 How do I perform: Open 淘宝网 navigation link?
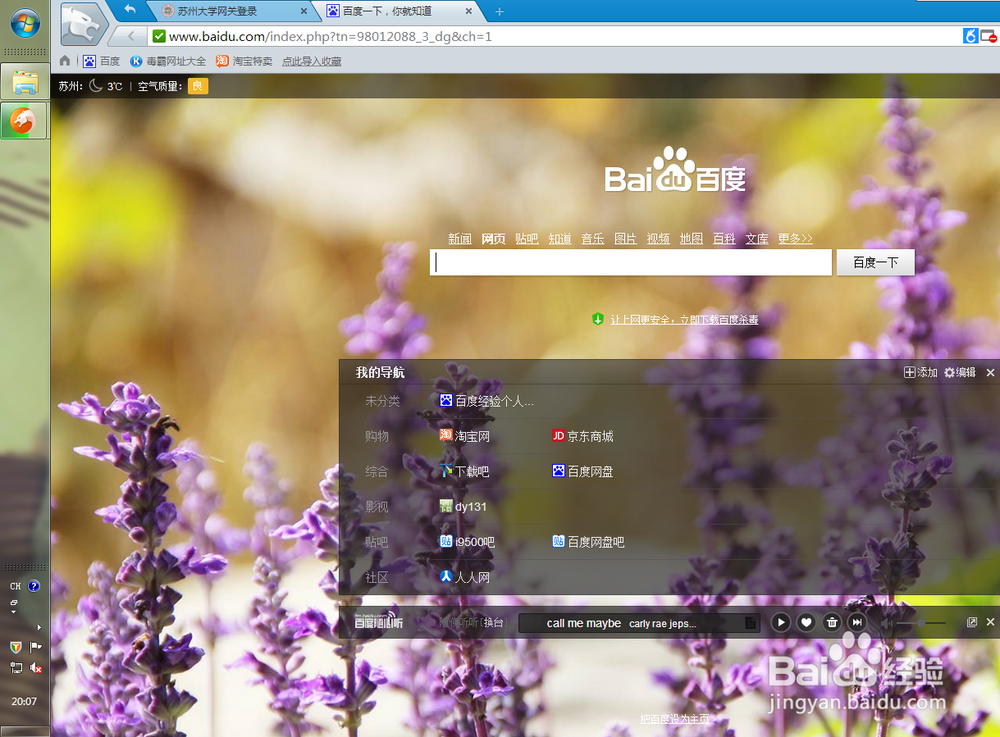(x=464, y=436)
